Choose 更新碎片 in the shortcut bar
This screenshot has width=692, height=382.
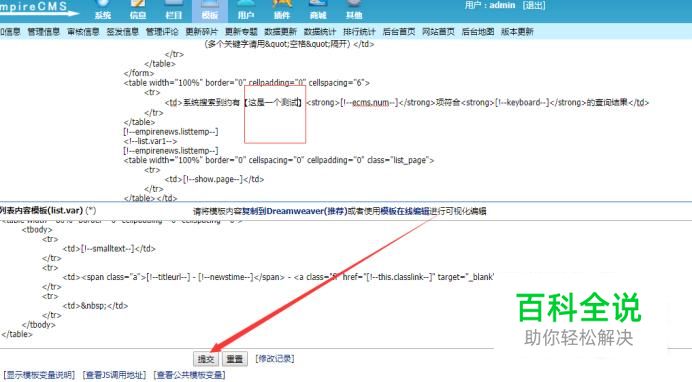[201, 32]
